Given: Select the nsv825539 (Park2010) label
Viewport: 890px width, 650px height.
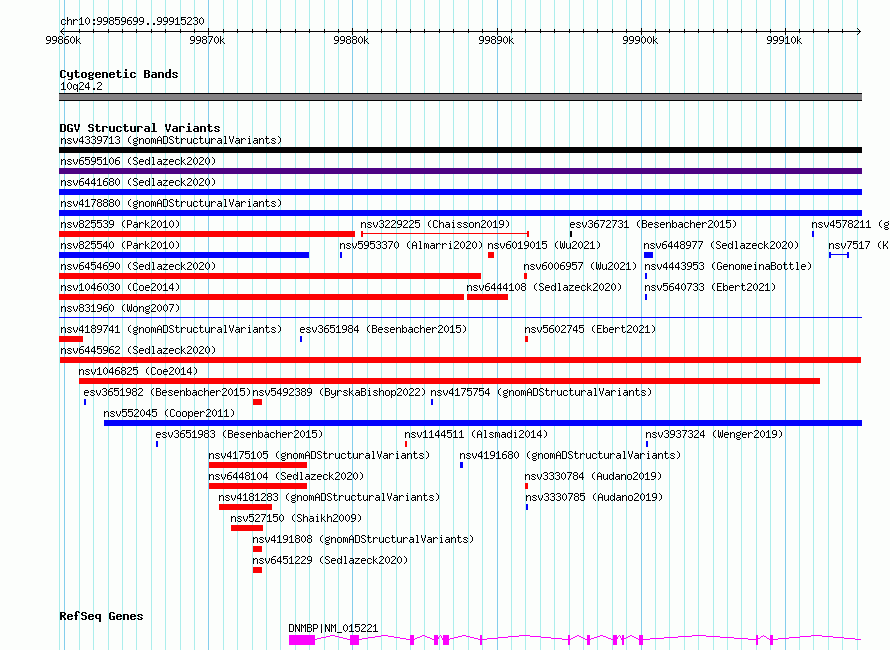Looking at the screenshot, I should [x=120, y=224].
